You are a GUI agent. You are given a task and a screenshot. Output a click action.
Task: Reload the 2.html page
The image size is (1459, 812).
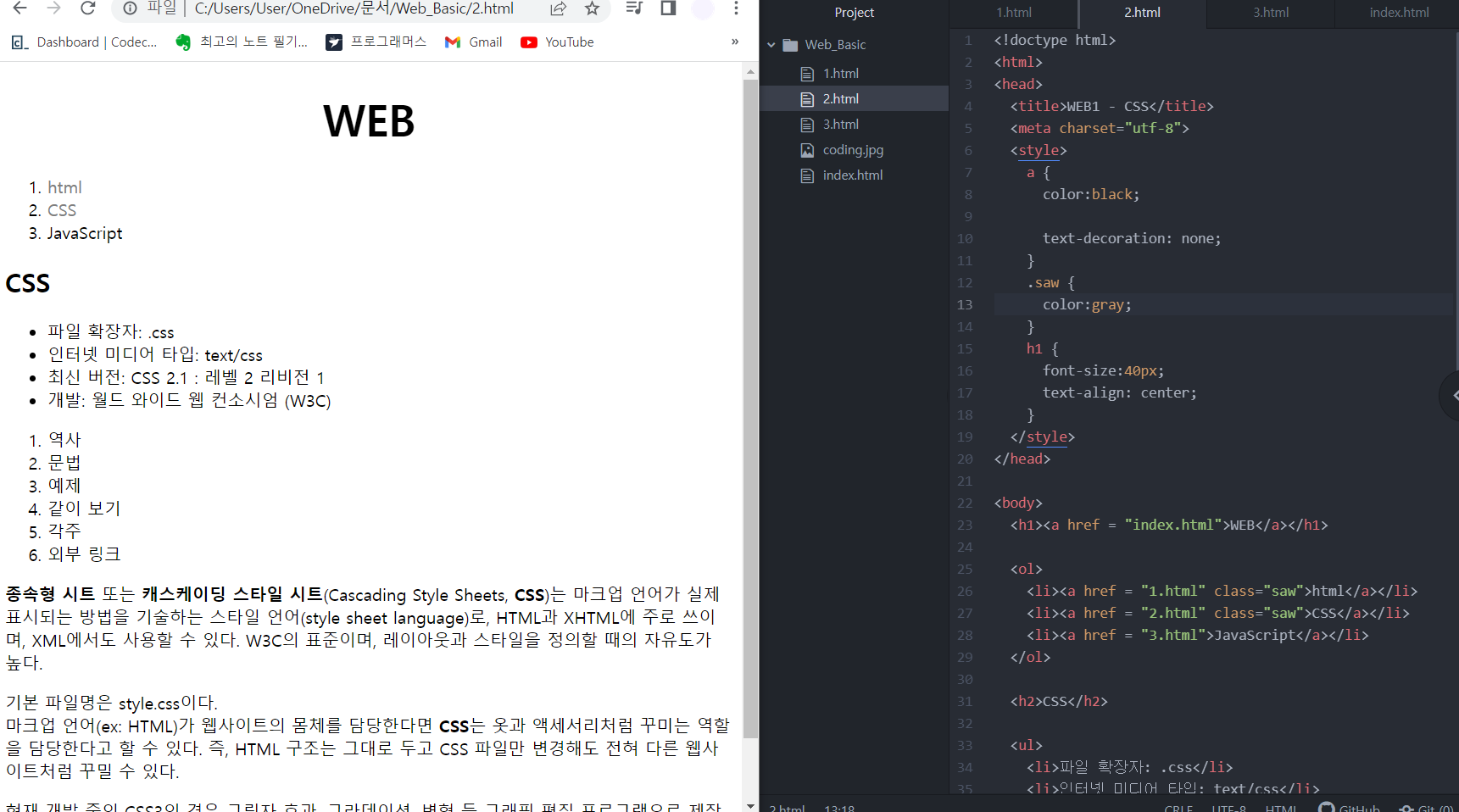[x=87, y=8]
